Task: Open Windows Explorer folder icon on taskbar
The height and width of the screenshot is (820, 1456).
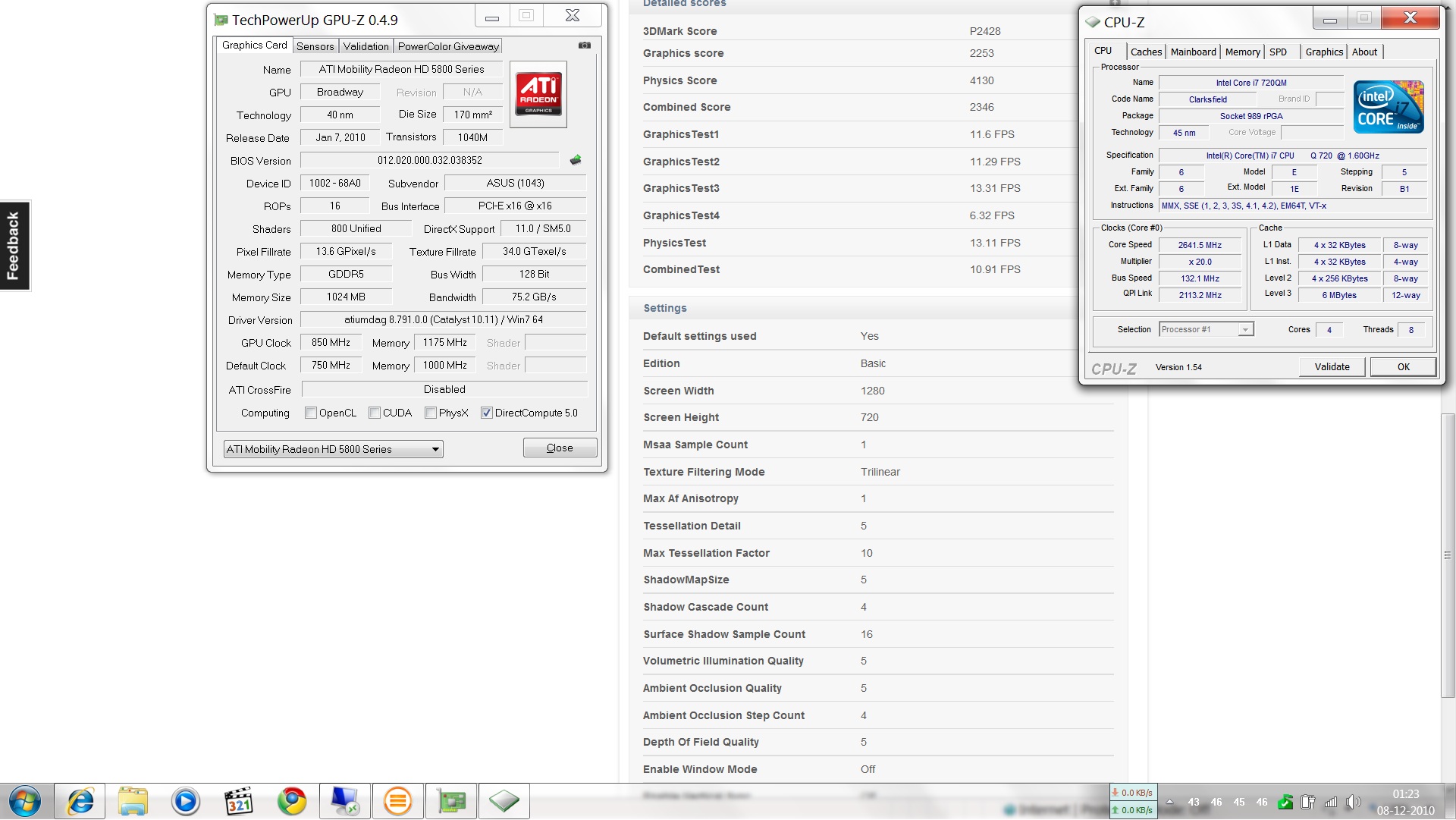Action: coord(133,801)
